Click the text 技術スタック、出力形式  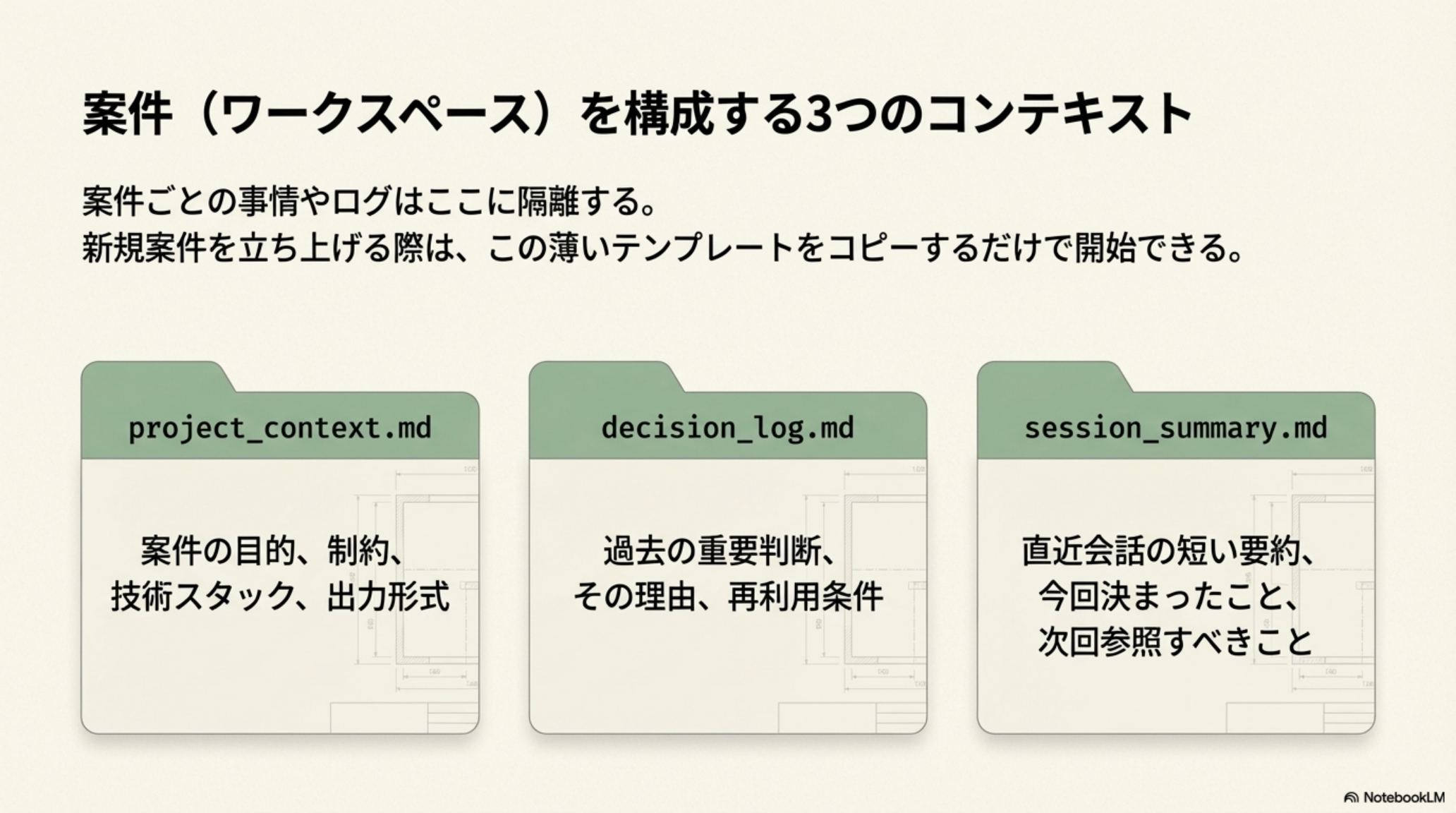pyautogui.click(x=279, y=597)
